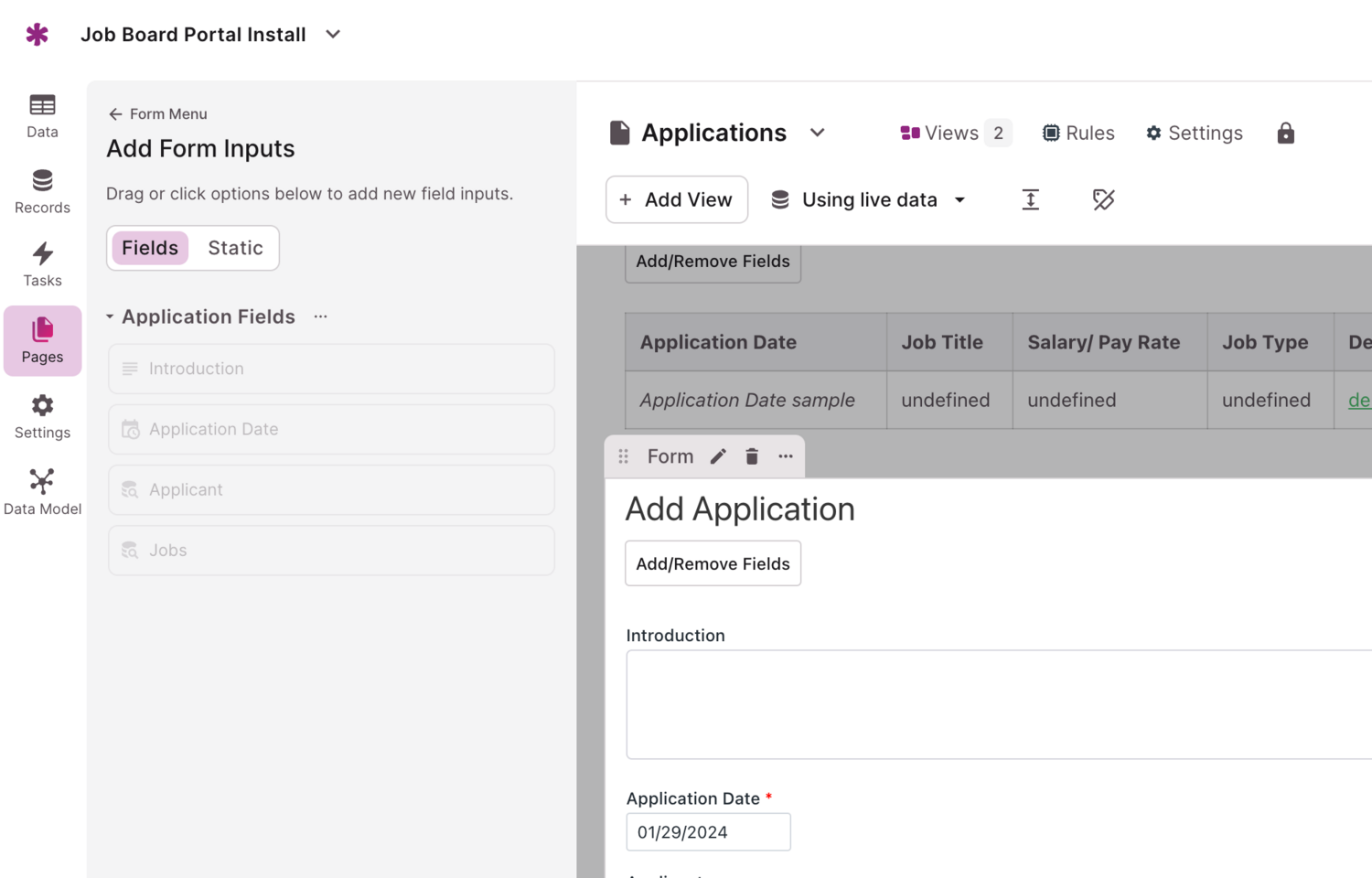Click the Application Date input field
The image size is (1372, 878).
tap(708, 832)
